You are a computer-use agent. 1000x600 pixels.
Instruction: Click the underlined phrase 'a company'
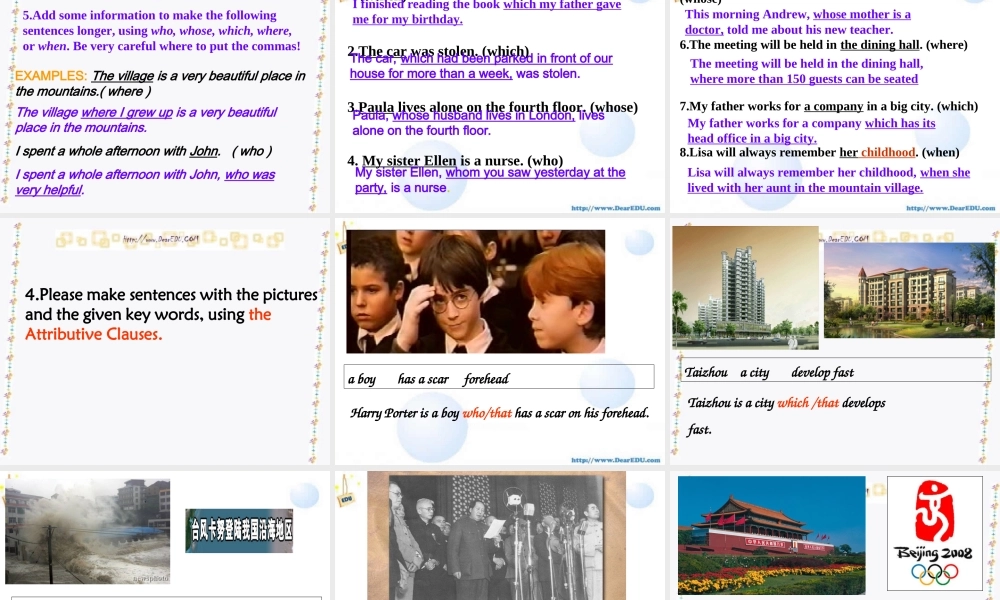tap(833, 106)
